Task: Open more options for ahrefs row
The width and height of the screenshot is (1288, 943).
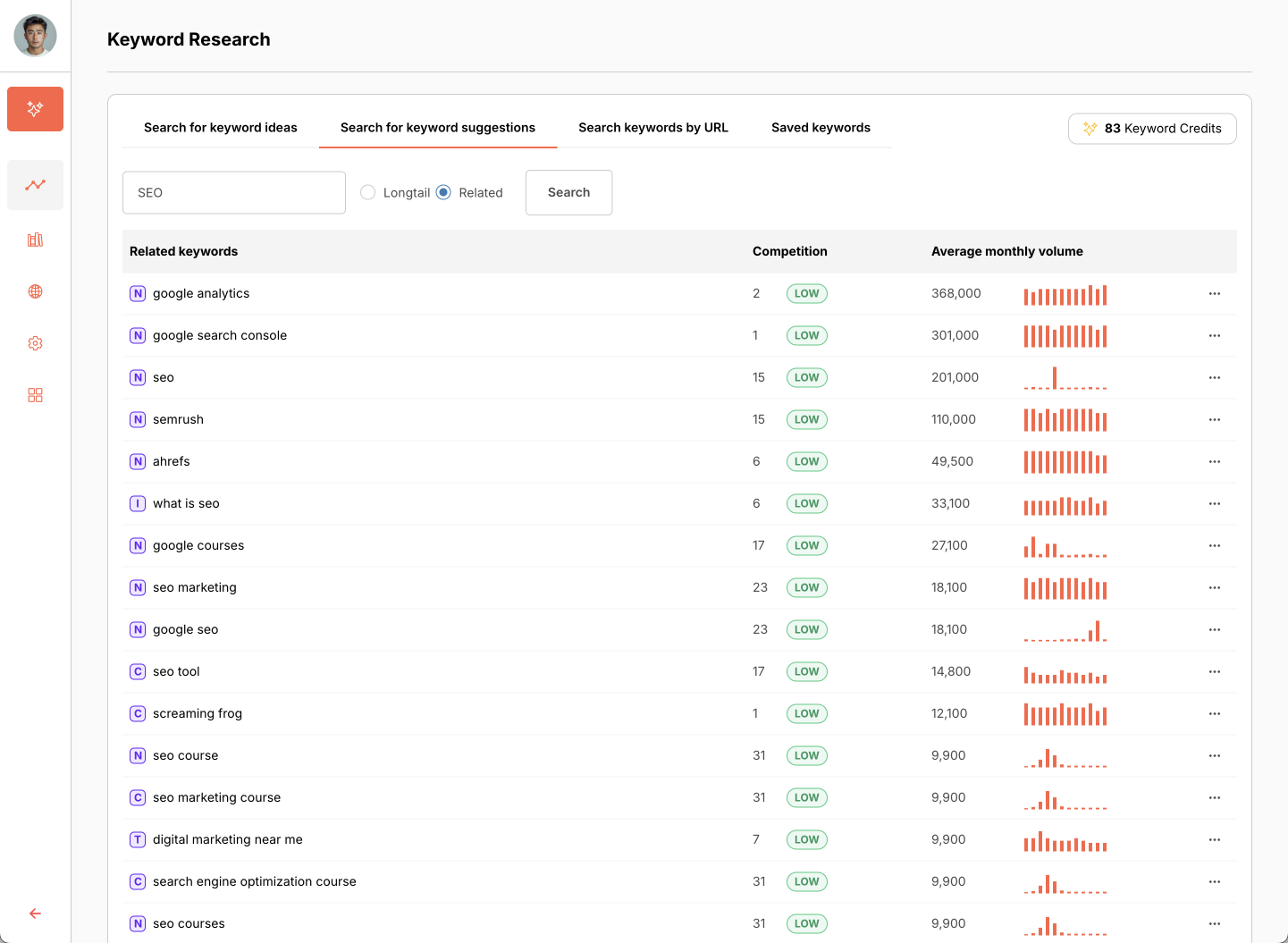Action: 1214,461
